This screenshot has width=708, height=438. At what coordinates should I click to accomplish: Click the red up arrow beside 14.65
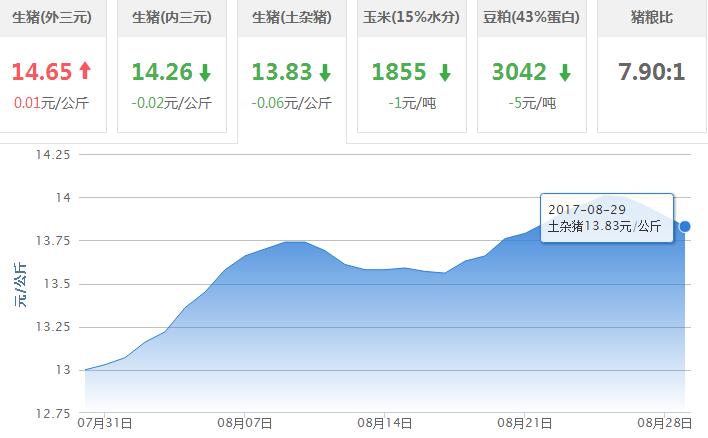pyautogui.click(x=85, y=72)
